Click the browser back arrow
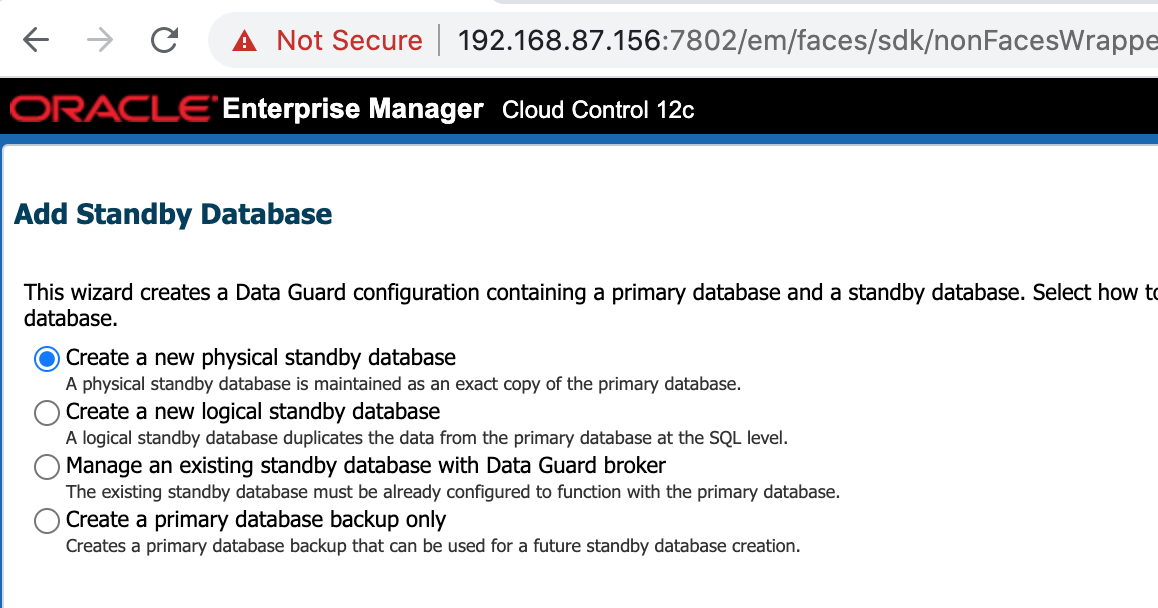Screen dimensions: 1158x608 (x=36, y=40)
